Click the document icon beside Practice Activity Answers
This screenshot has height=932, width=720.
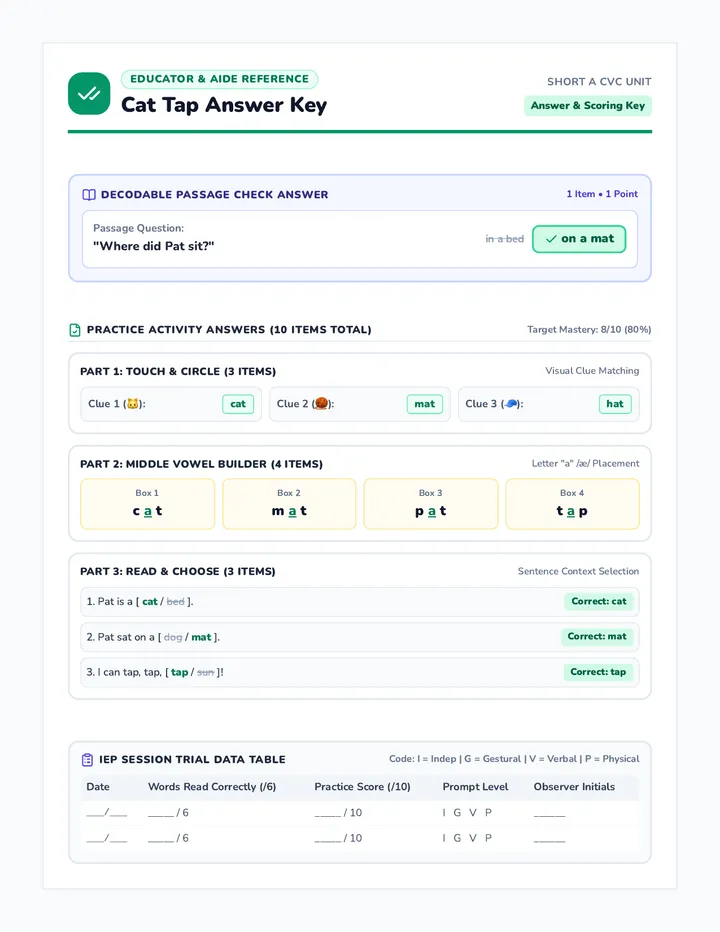click(x=75, y=330)
